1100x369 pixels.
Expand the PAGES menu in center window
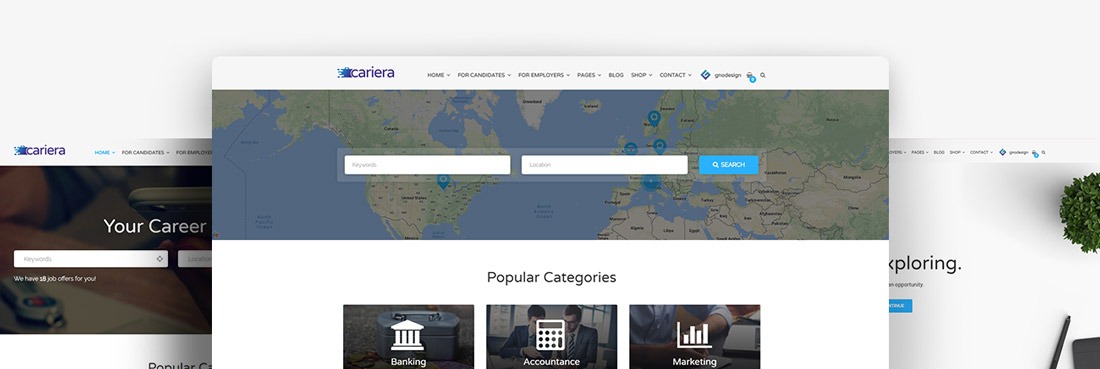coord(589,75)
